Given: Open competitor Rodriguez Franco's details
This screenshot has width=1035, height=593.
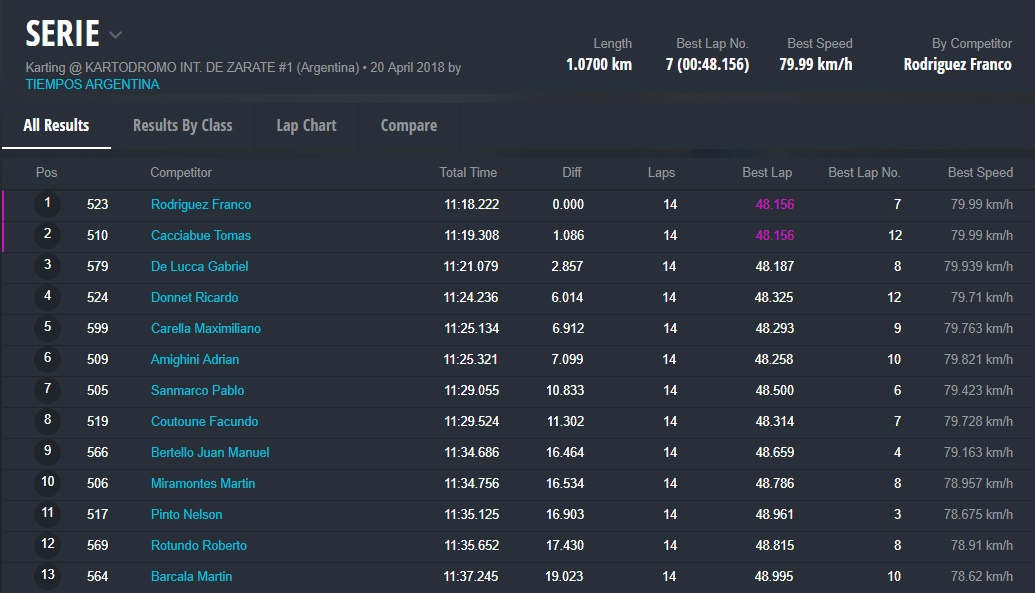Looking at the screenshot, I should click(200, 204).
